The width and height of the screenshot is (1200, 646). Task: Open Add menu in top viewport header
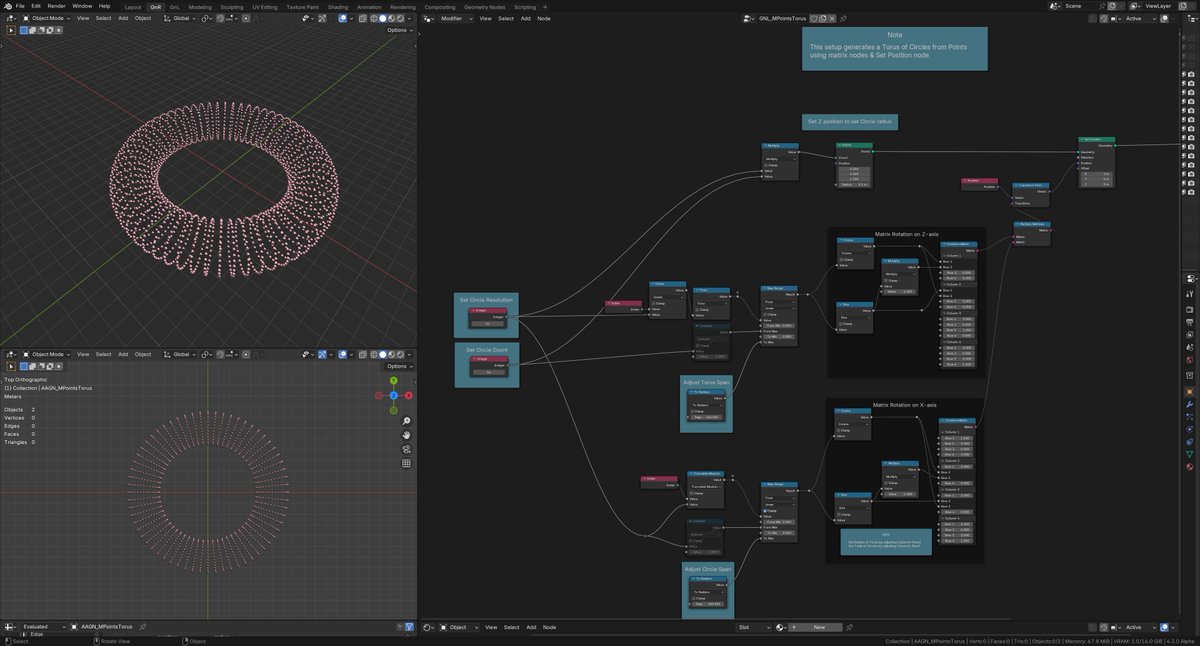click(123, 18)
